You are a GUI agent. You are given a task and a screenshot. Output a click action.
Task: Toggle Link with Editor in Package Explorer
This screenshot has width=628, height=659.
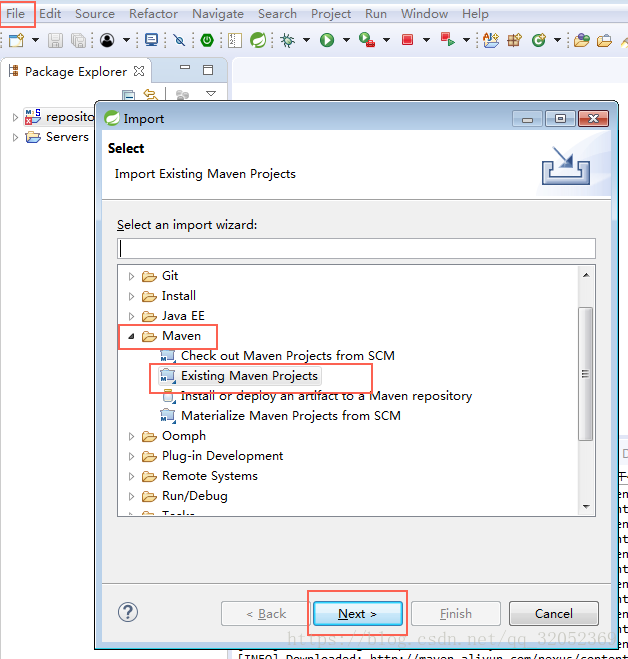(x=151, y=95)
